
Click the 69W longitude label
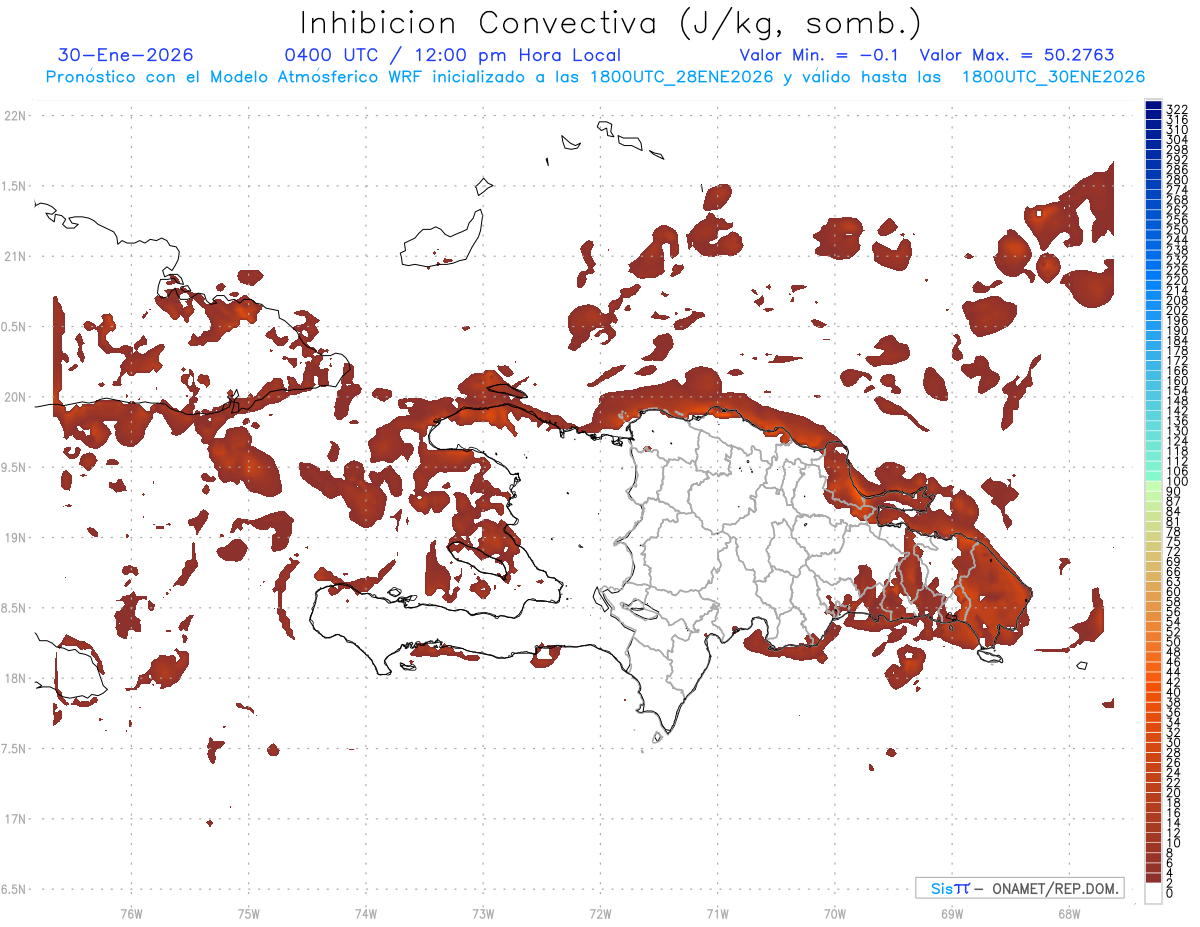[952, 913]
